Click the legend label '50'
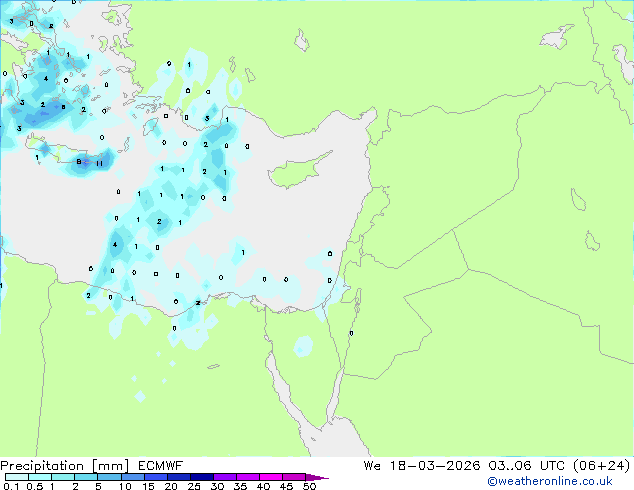The height and width of the screenshot is (490, 634). point(309,486)
